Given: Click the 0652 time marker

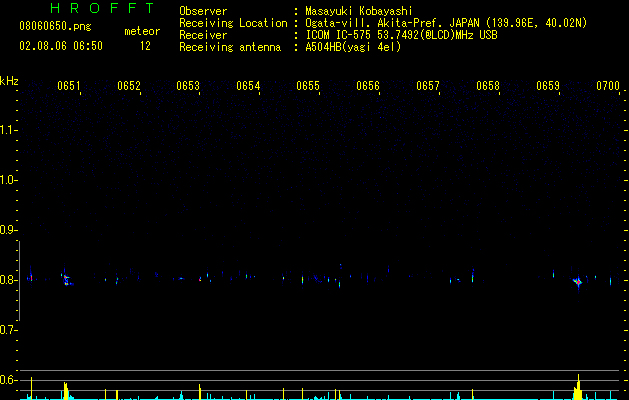Looking at the screenshot, I should click(129, 86).
